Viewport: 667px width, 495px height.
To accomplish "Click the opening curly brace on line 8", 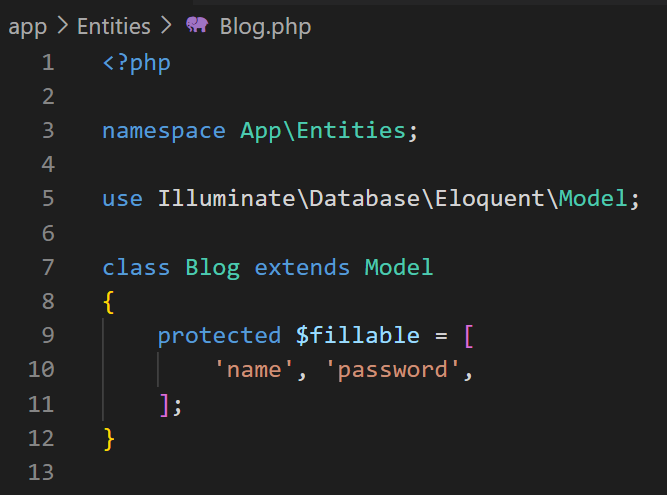I will pos(109,302).
